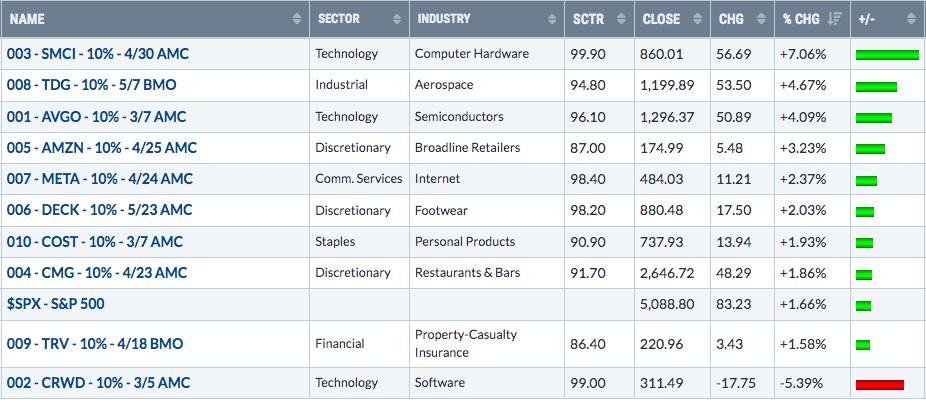Image resolution: width=926 pixels, height=400 pixels.
Task: Click the red CRWD change bar
Action: [880, 385]
